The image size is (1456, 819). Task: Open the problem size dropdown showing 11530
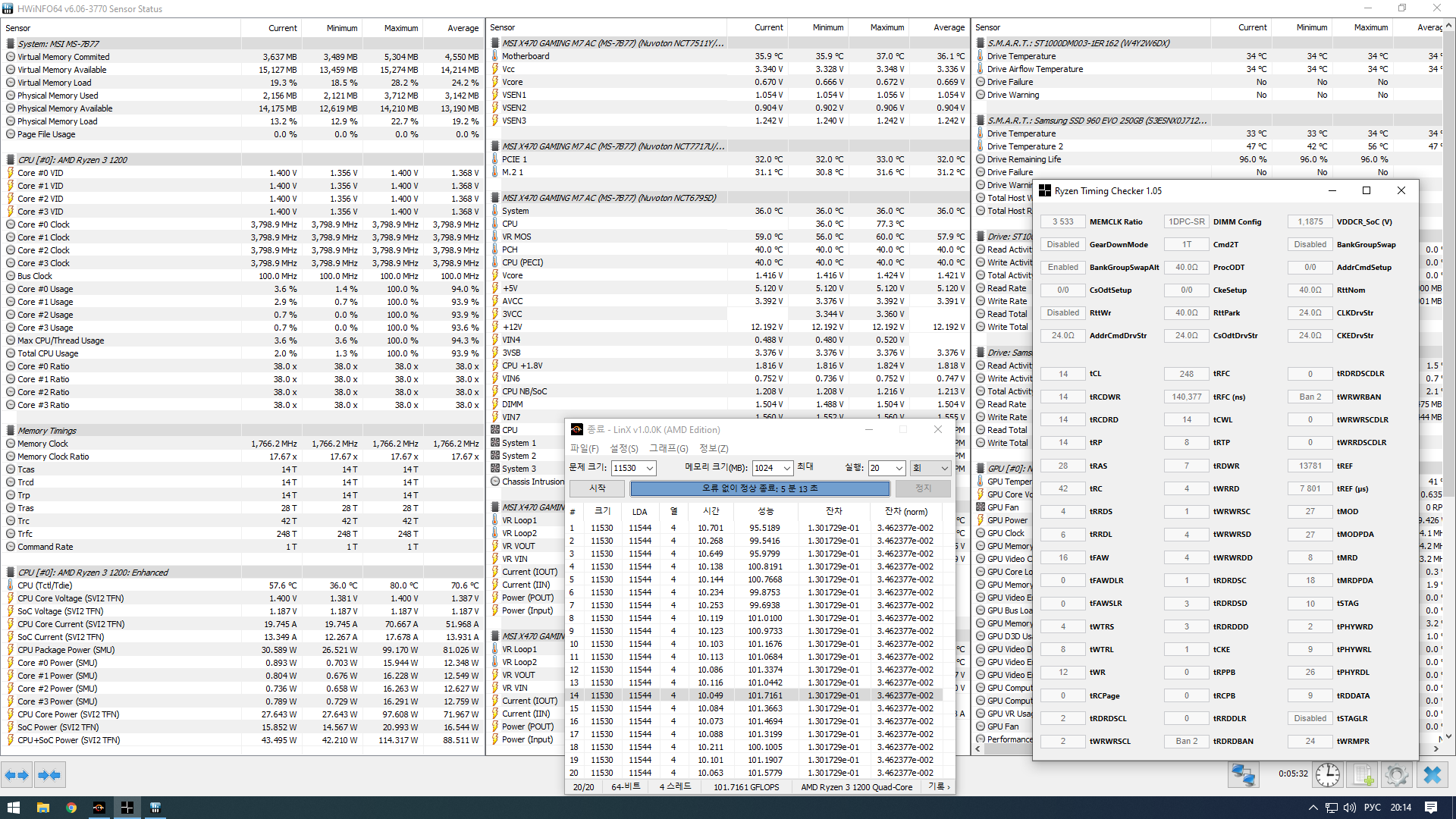coord(649,468)
